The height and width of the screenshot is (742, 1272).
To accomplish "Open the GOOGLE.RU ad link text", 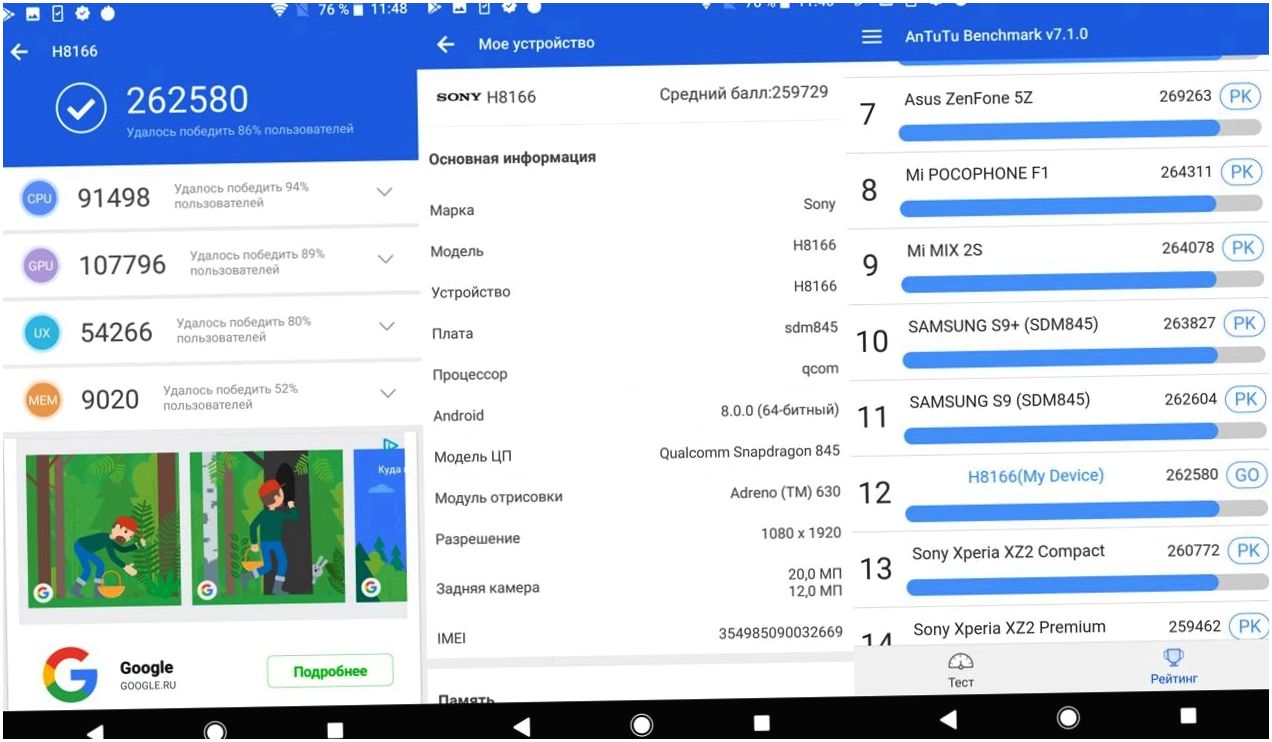I will pyautogui.click(x=148, y=687).
